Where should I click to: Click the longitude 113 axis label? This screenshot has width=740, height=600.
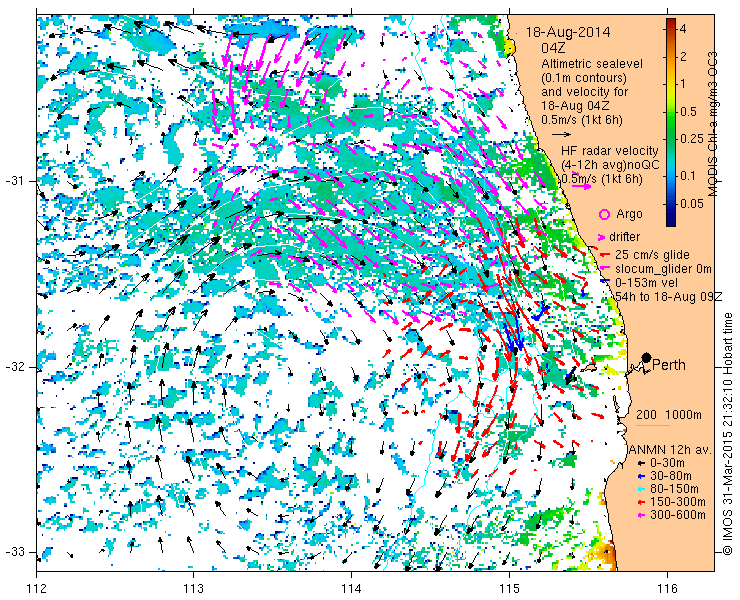click(194, 589)
